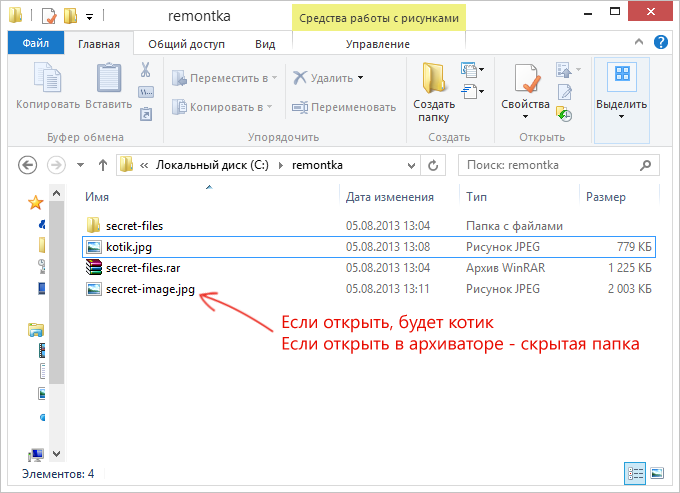Click the navigation pane scroll up arrow
This screenshot has height=493, width=680.
click(56, 193)
